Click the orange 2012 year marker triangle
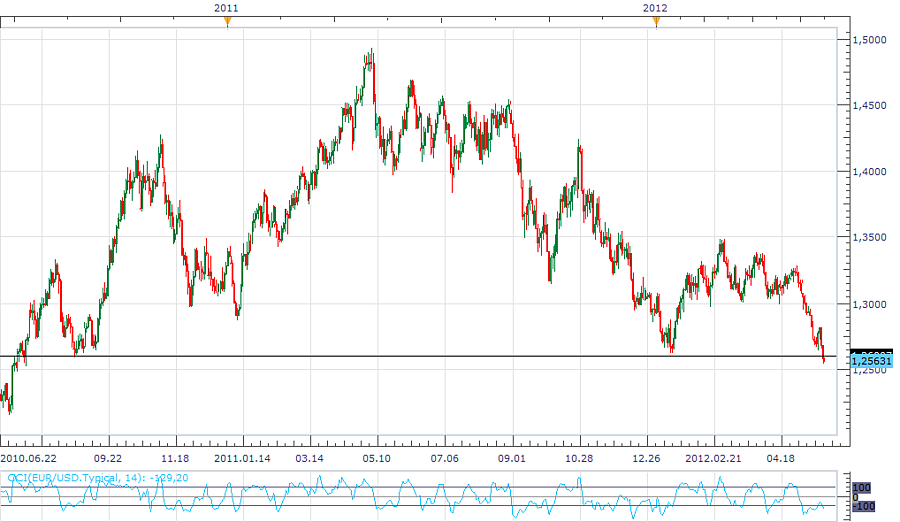This screenshot has height=522, width=900. point(656,21)
